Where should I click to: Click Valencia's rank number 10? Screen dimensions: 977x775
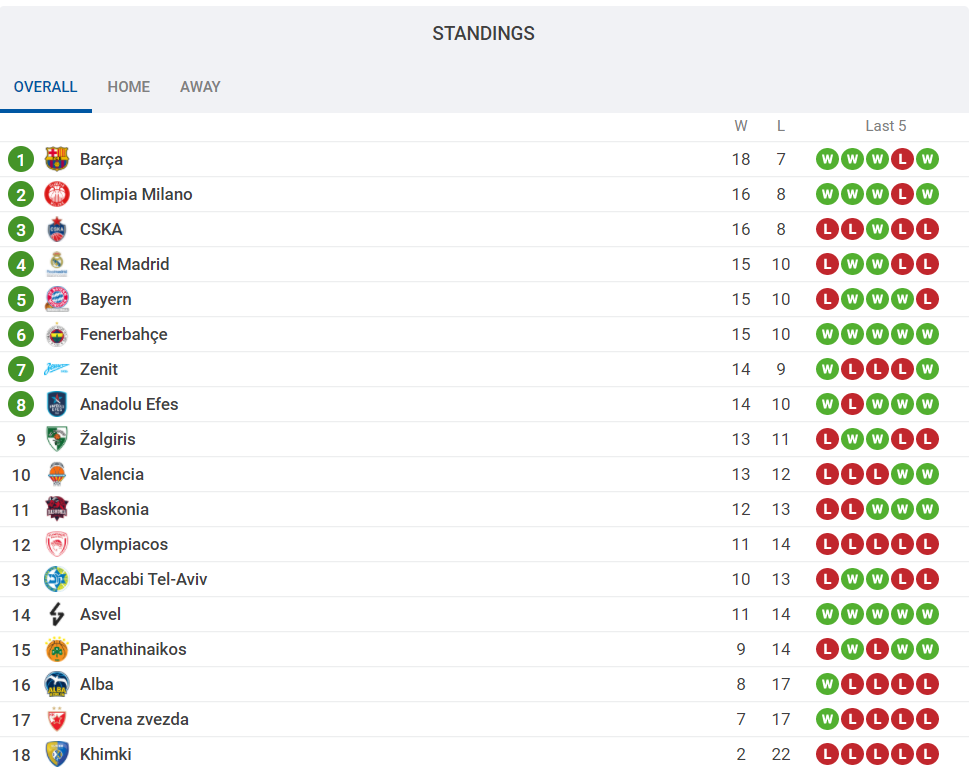click(x=21, y=474)
